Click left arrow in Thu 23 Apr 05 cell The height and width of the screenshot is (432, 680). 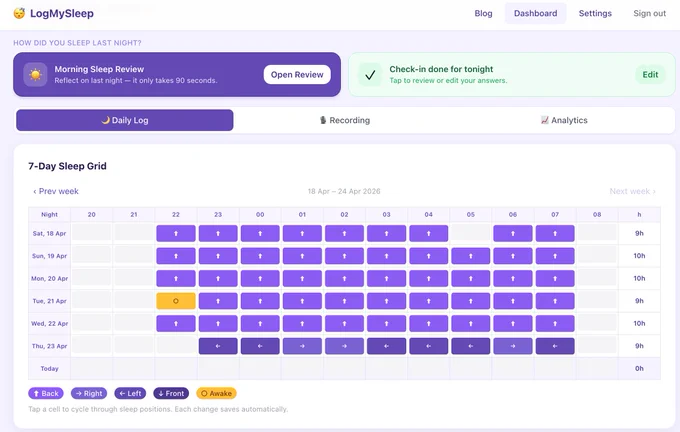point(471,346)
